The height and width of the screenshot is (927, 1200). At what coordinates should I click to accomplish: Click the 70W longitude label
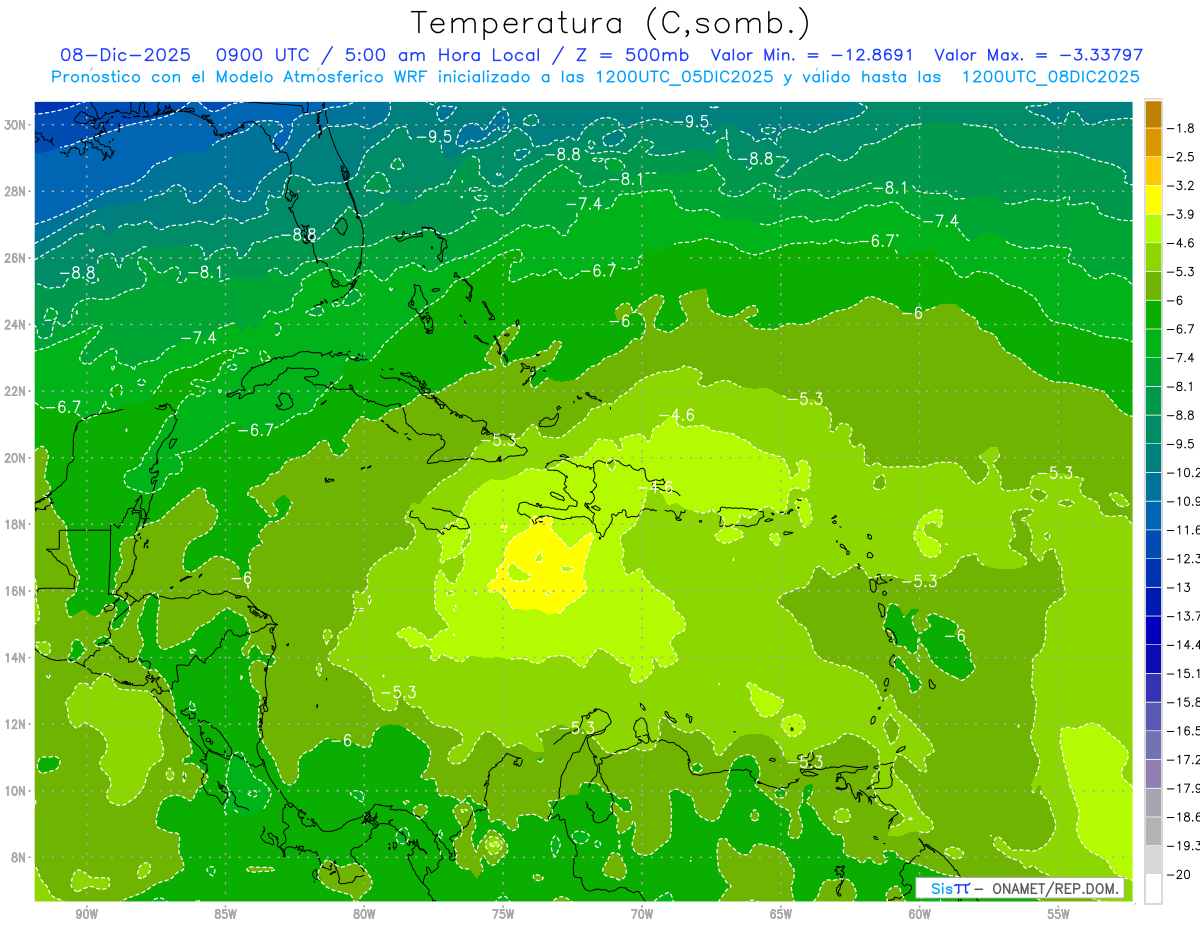point(642,913)
